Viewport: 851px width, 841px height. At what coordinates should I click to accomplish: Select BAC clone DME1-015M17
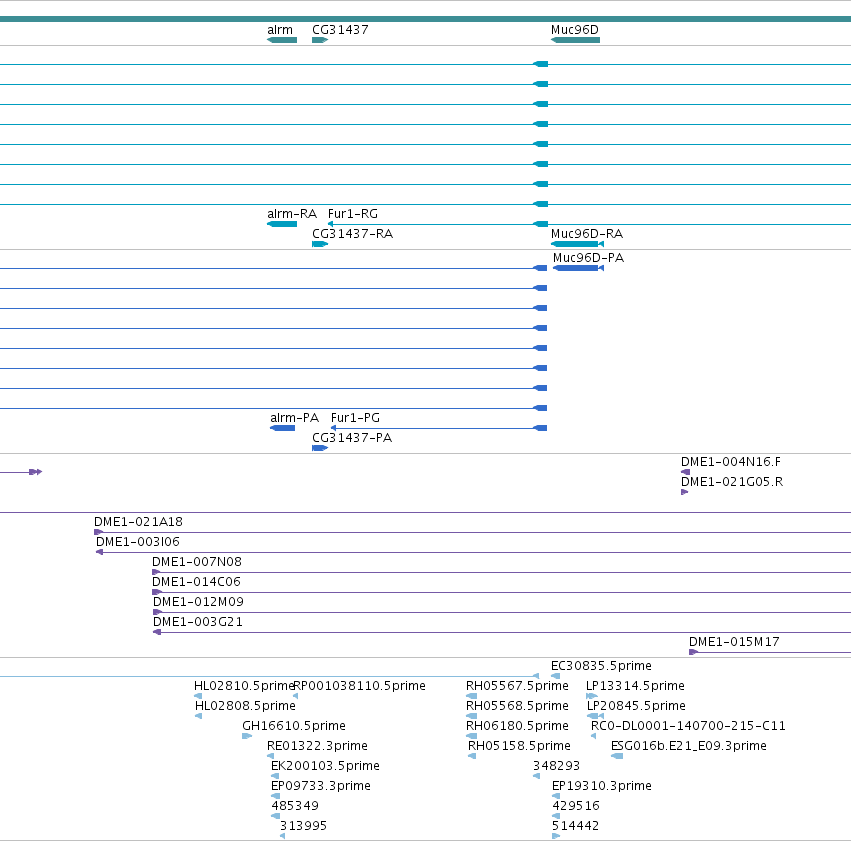click(x=770, y=652)
